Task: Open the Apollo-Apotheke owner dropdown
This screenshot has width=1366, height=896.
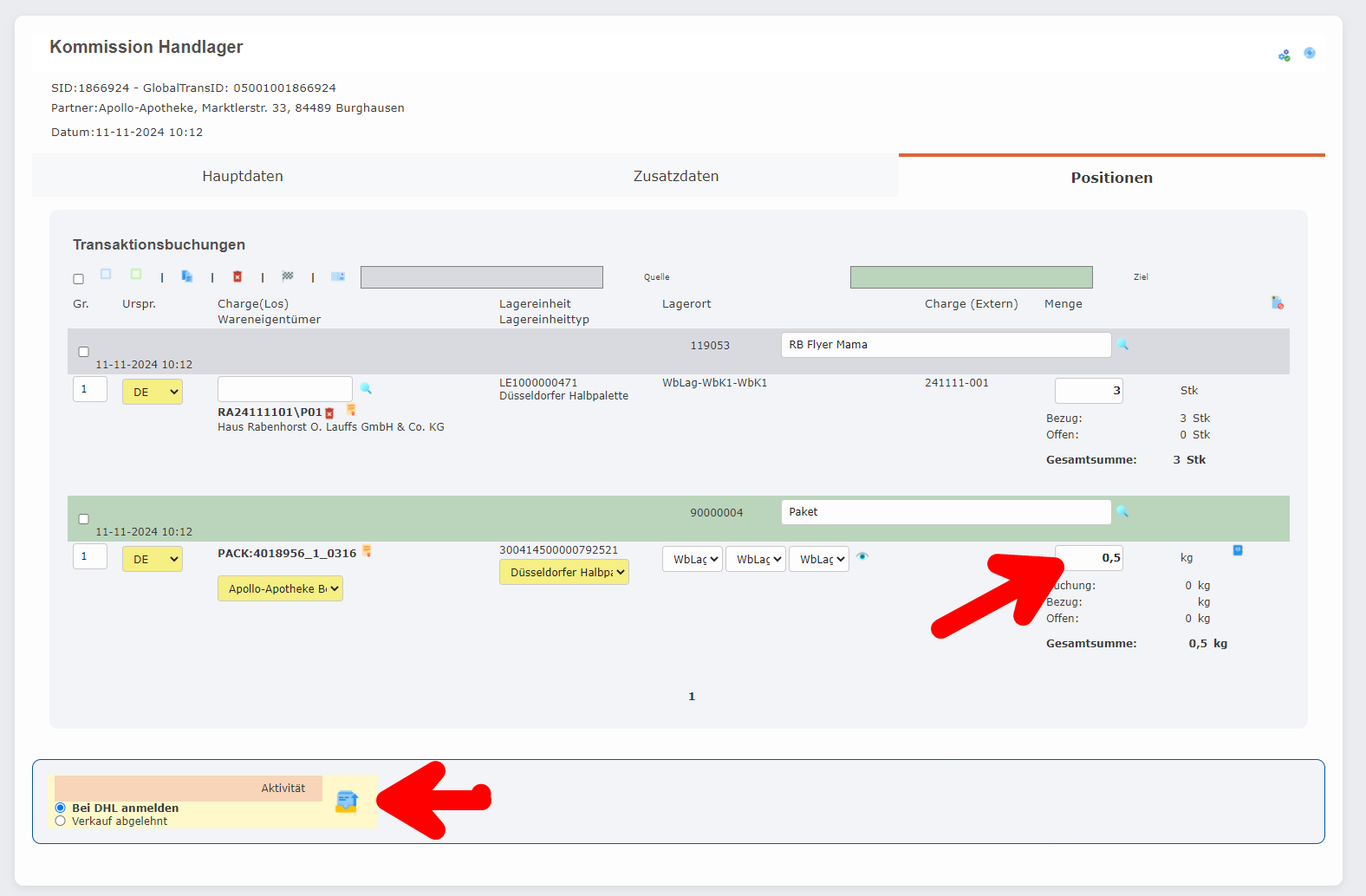Action: [280, 588]
